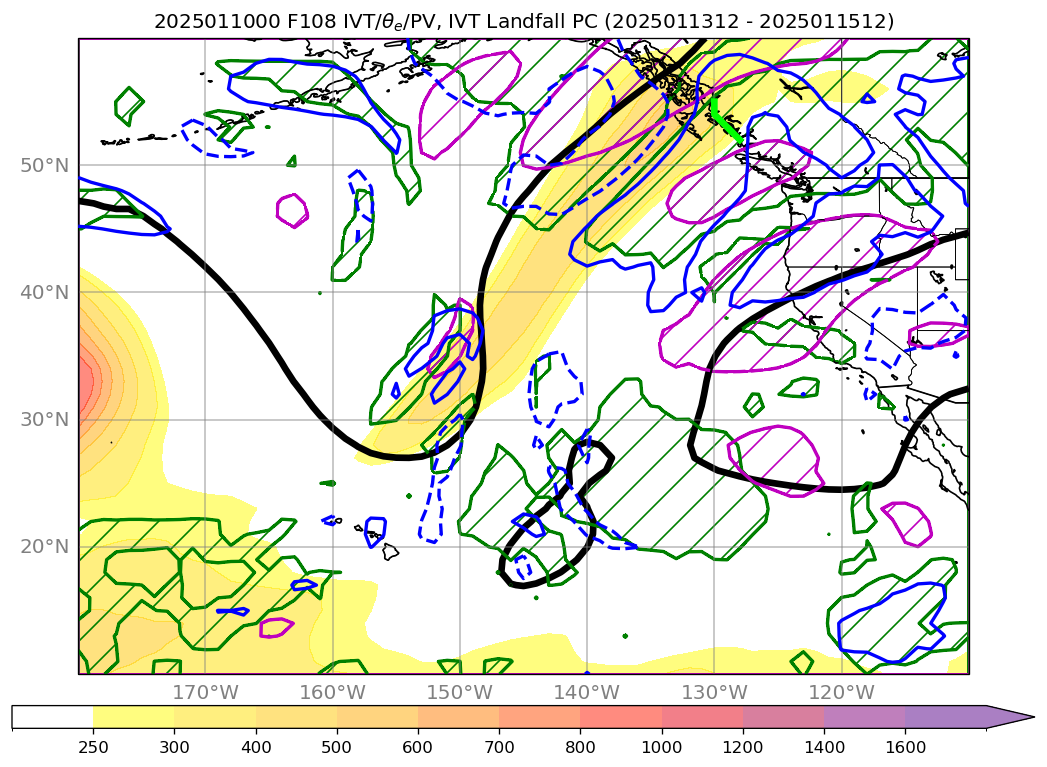The image size is (1047, 767).
Task: Click the 300 colorbar tick label
Action: (174, 747)
